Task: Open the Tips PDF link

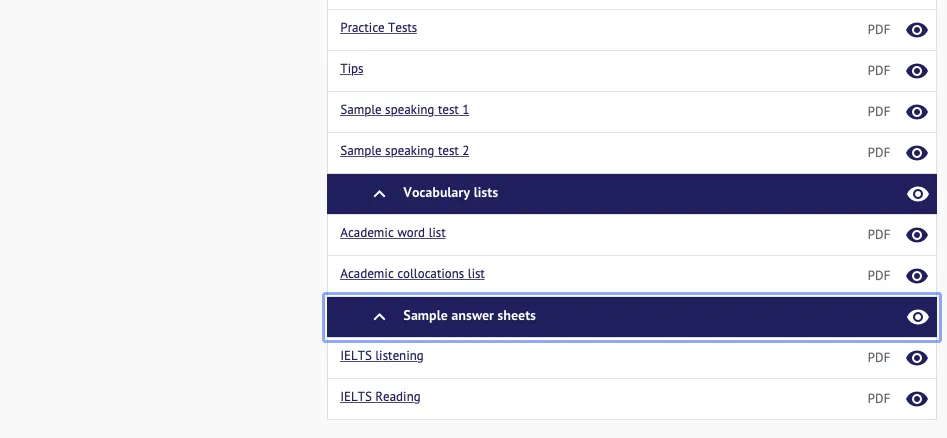Action: (x=351, y=69)
